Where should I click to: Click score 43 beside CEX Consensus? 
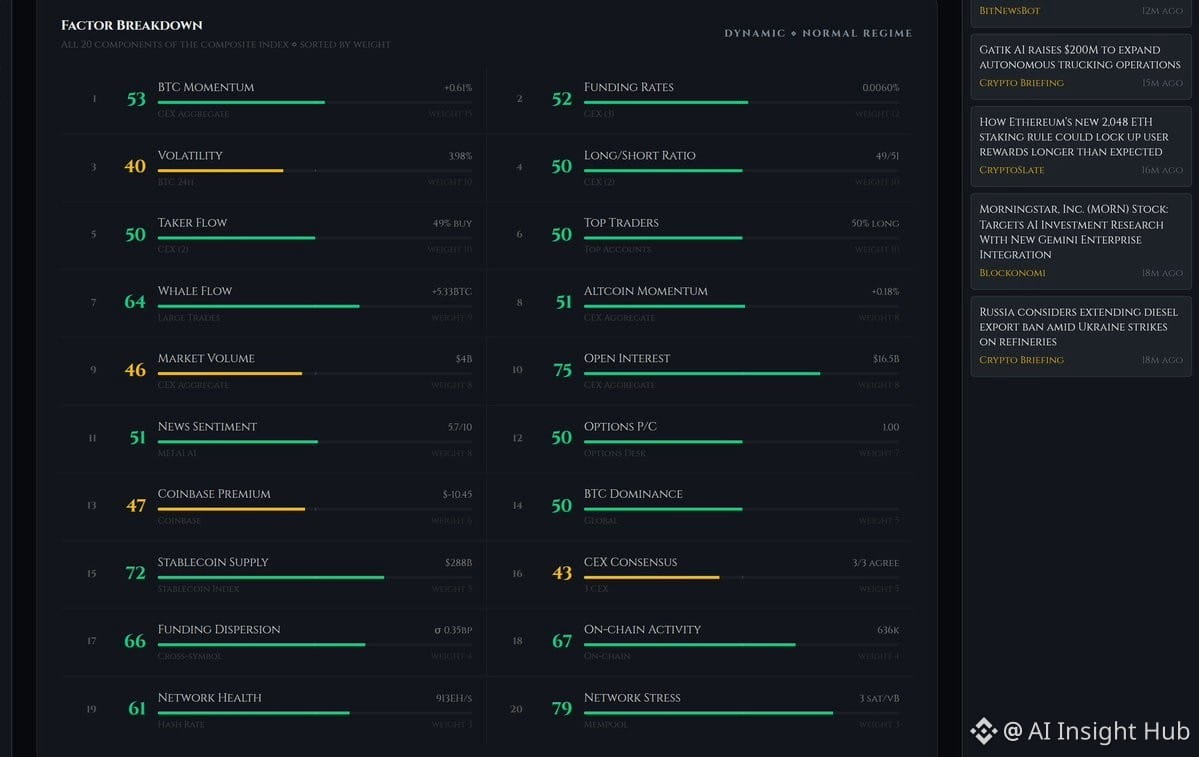point(562,573)
